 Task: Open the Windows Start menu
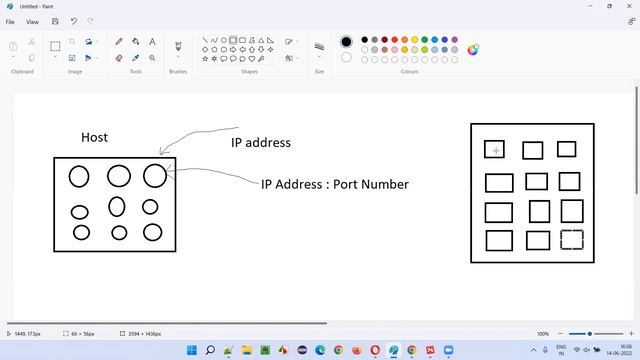tap(191, 350)
